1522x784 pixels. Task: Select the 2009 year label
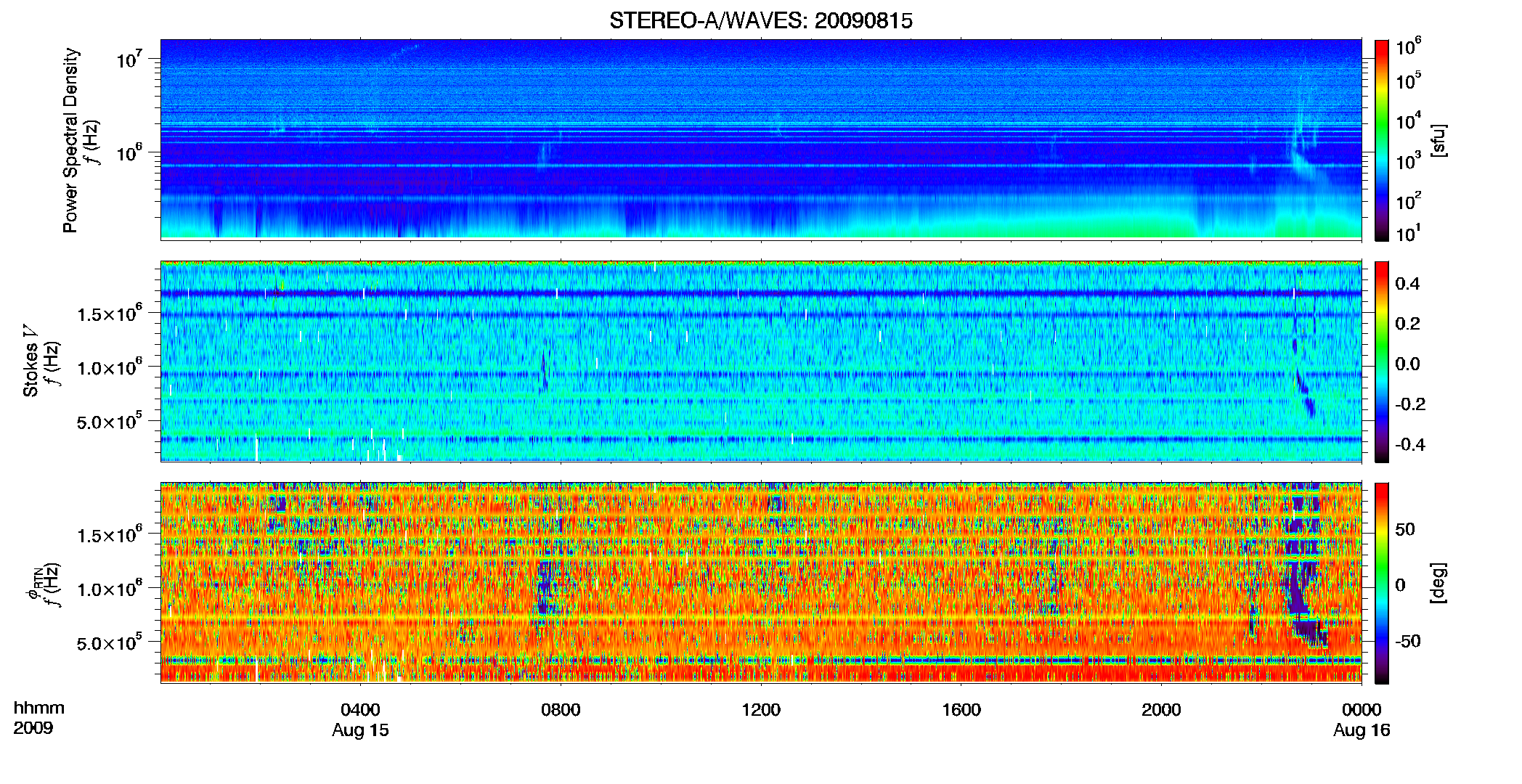point(33,728)
